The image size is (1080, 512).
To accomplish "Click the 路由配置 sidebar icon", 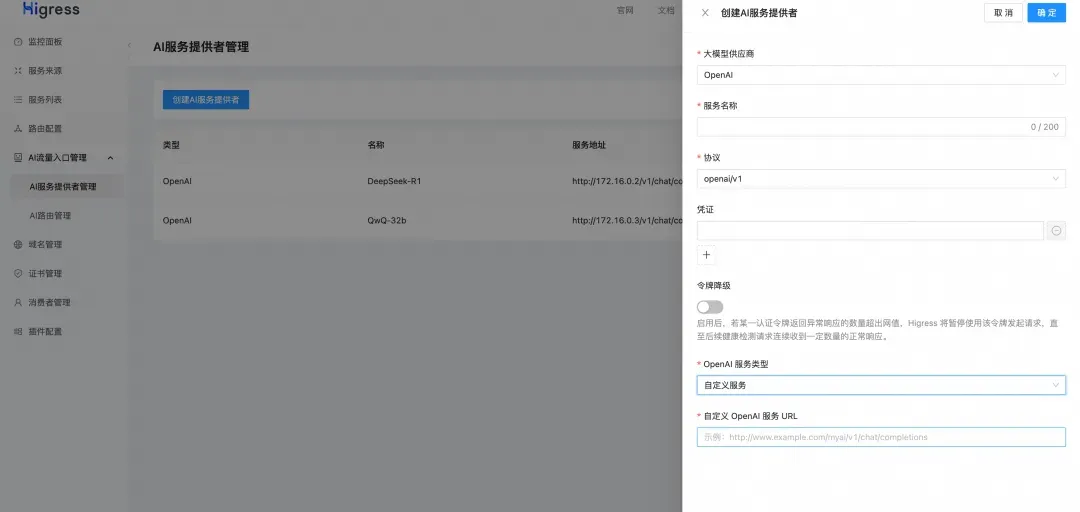I will pyautogui.click(x=18, y=129).
